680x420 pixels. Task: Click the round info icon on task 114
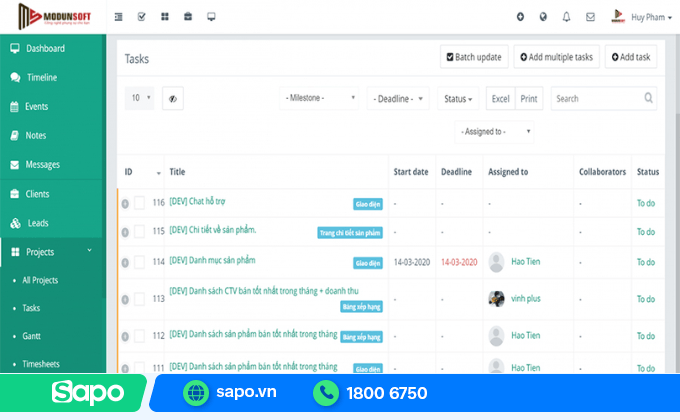(125, 262)
